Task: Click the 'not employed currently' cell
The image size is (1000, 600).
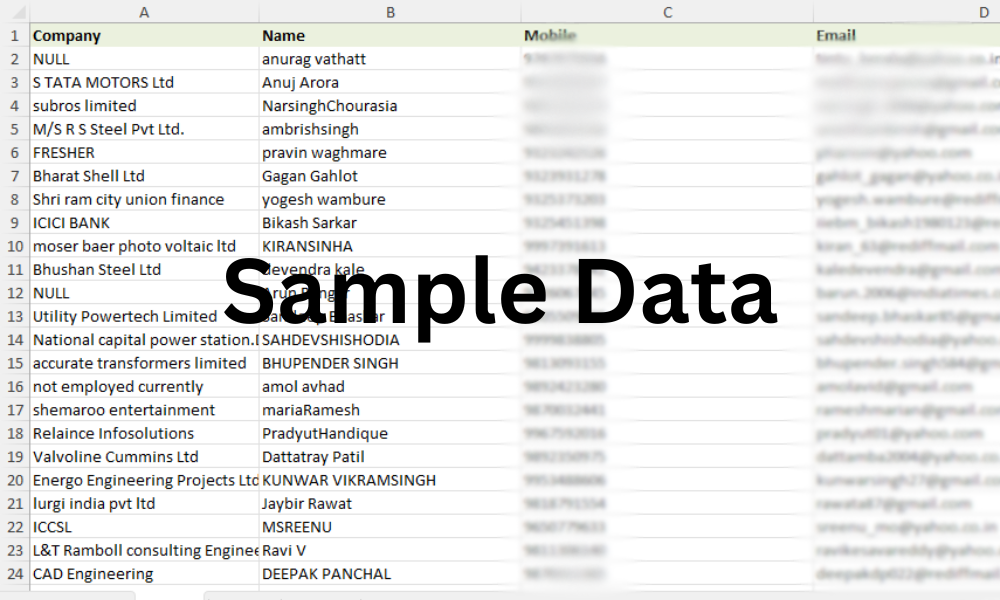Action: pyautogui.click(x=144, y=387)
